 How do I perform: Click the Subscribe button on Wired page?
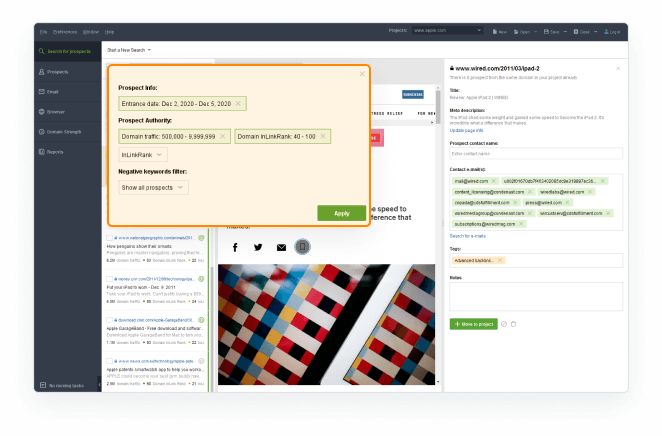pyautogui.click(x=412, y=95)
